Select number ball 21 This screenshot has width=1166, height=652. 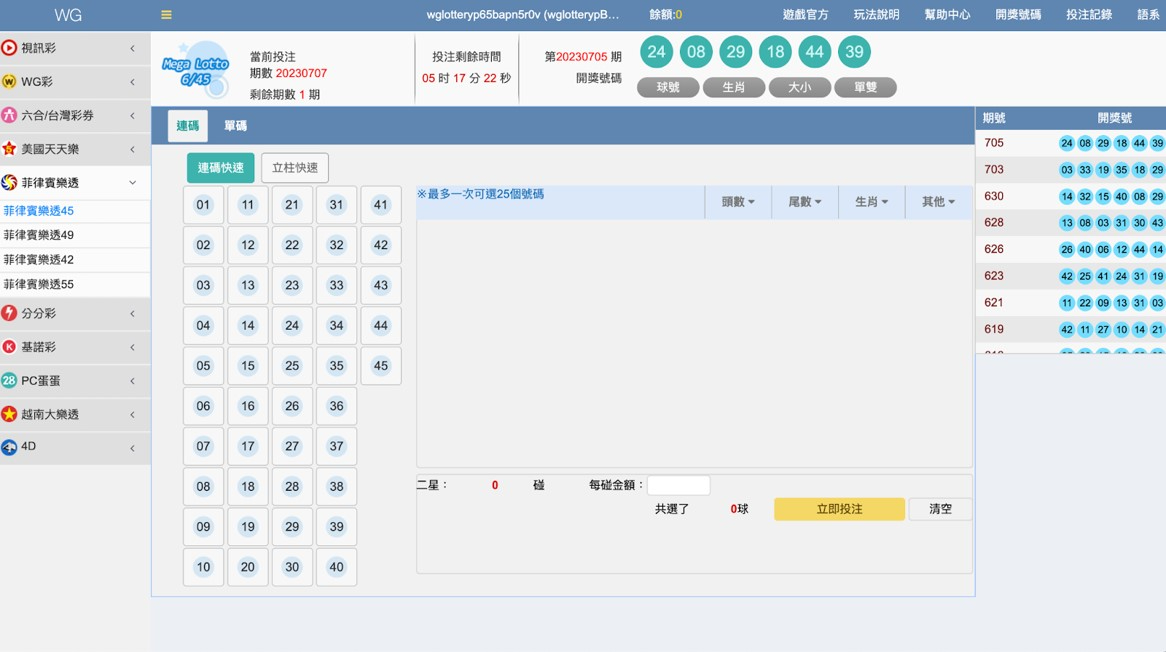[292, 205]
